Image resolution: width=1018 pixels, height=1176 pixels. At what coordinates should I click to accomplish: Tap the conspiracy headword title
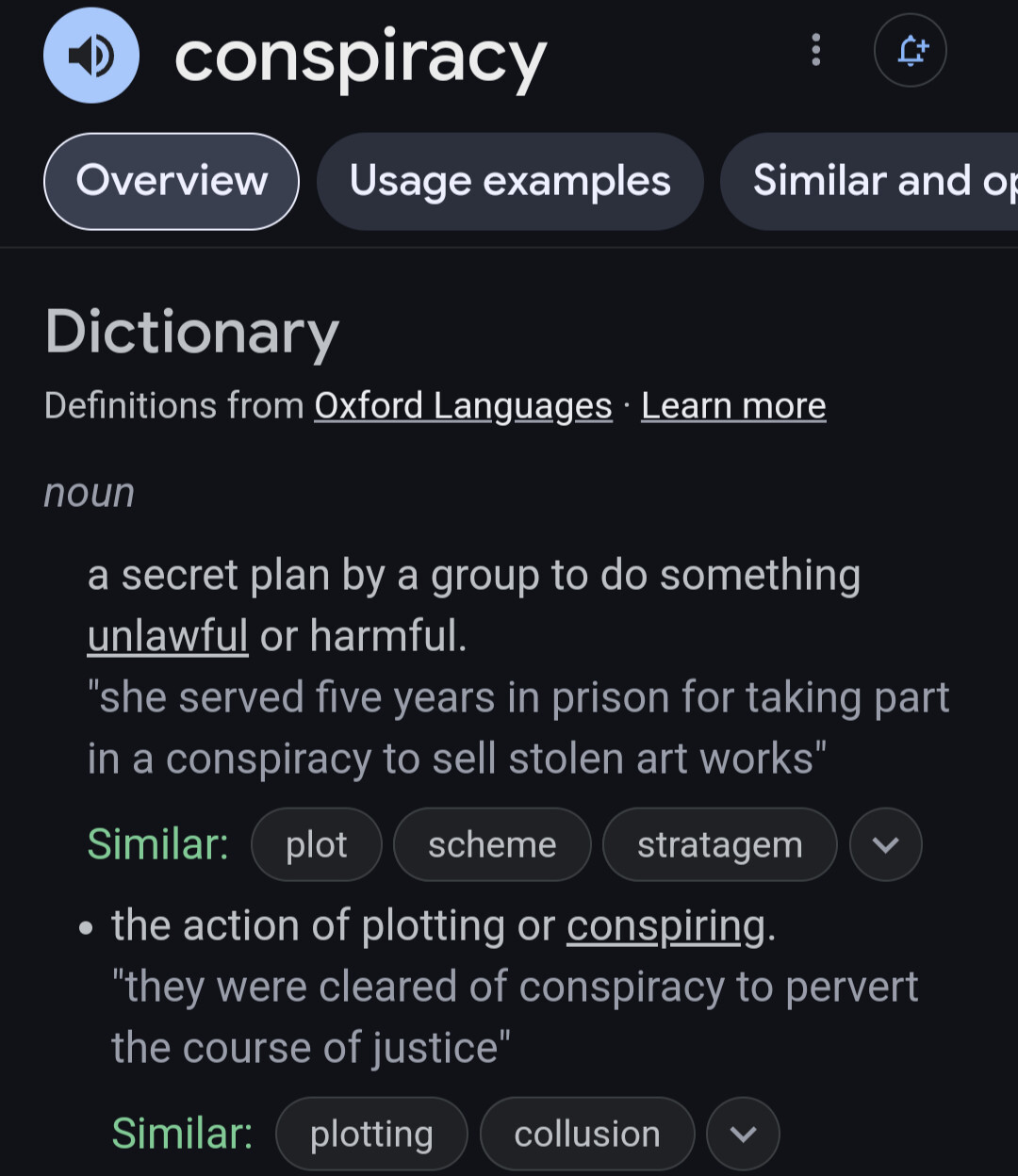click(x=360, y=58)
